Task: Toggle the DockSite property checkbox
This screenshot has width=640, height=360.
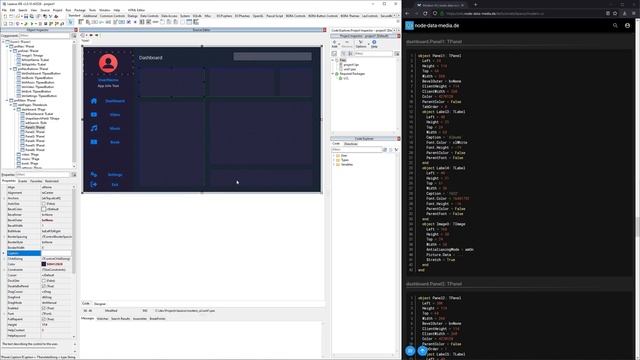Action: [44, 281]
